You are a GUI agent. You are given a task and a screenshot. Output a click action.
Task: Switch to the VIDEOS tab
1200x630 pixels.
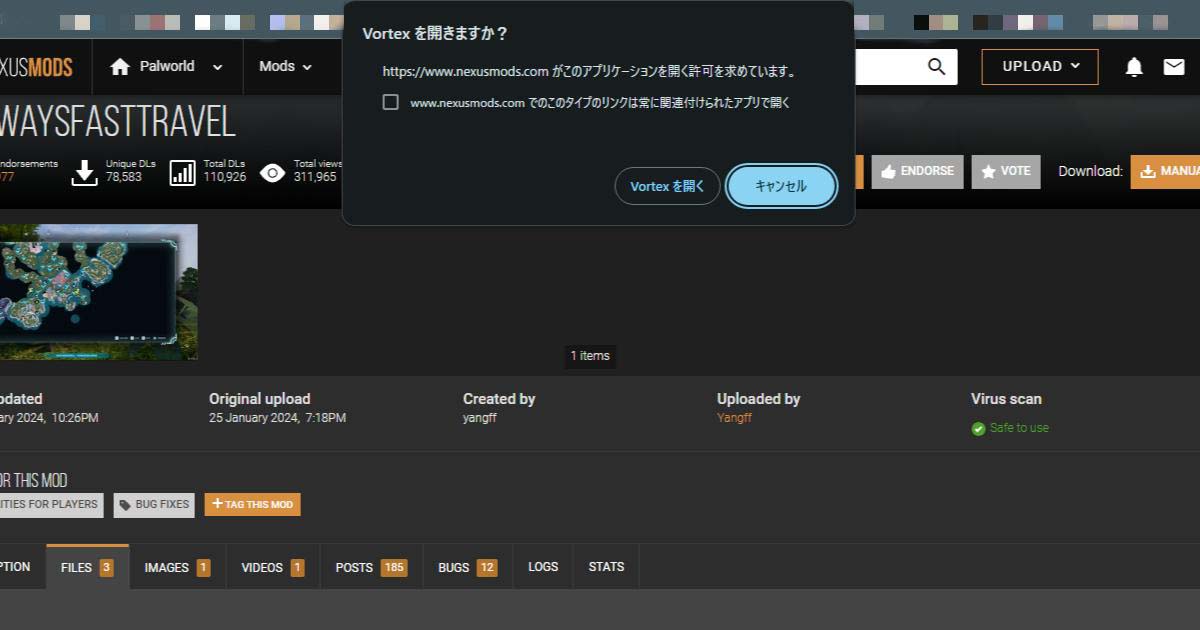[273, 567]
